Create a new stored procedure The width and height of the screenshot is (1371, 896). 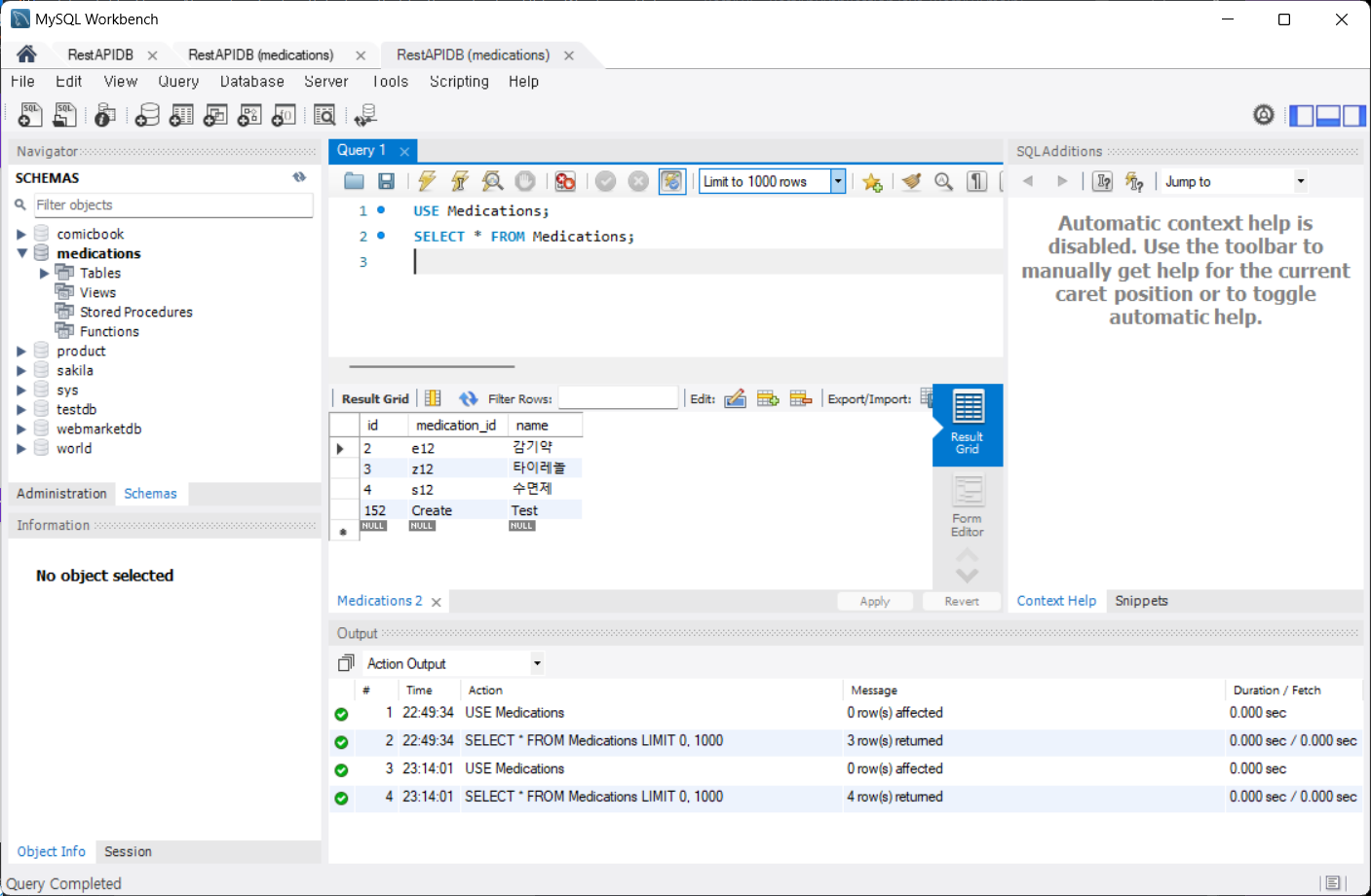pyautogui.click(x=249, y=115)
